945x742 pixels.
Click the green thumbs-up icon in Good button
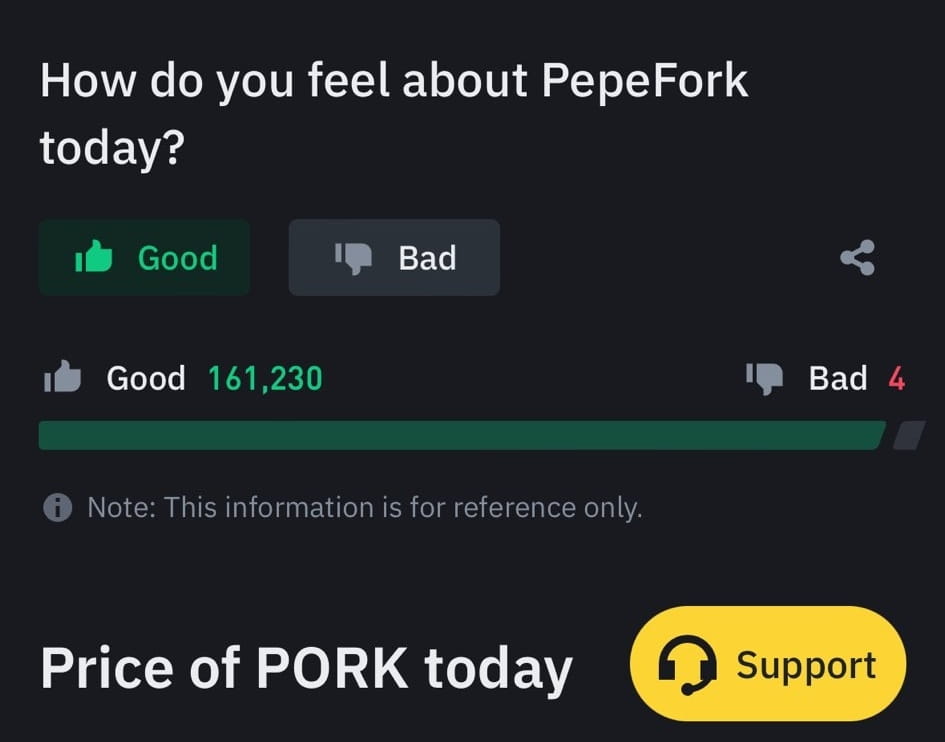[94, 258]
